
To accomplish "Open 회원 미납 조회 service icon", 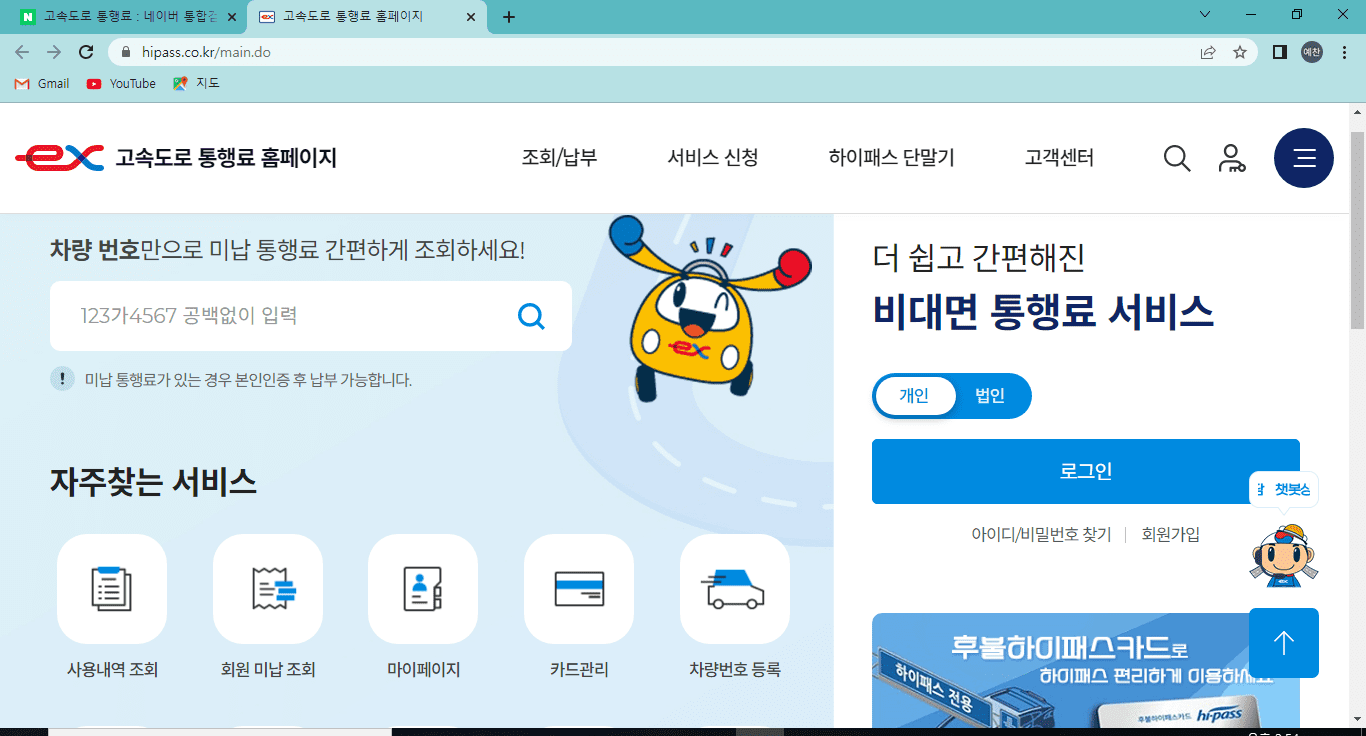I will [268, 589].
